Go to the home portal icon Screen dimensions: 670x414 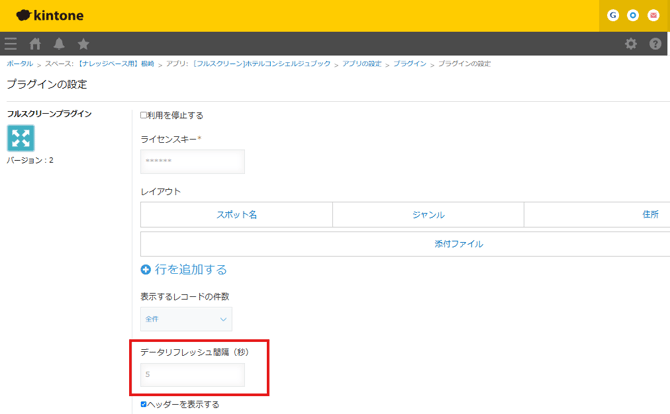click(x=36, y=44)
